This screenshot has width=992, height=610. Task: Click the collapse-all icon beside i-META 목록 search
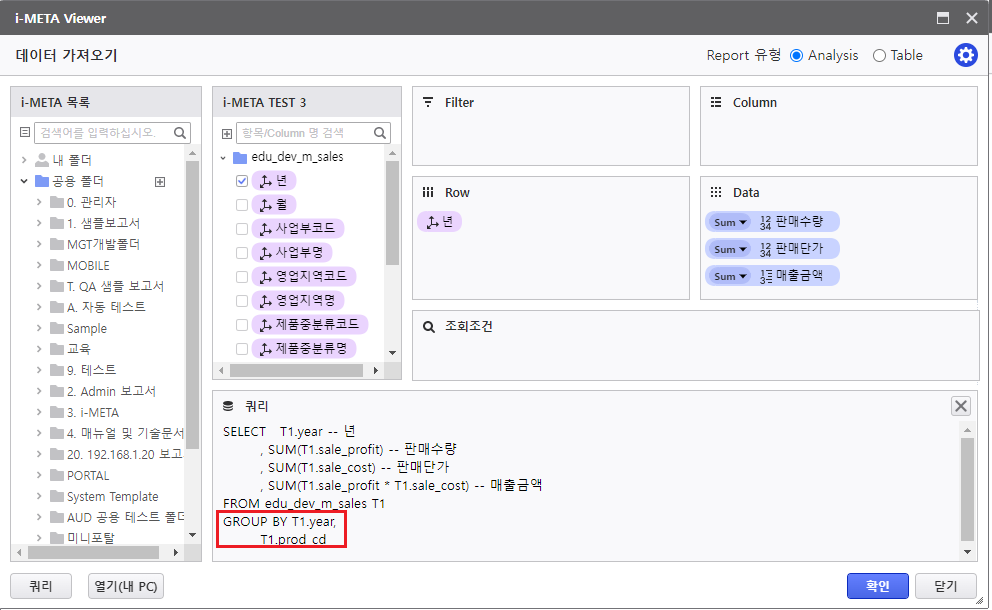(26, 133)
